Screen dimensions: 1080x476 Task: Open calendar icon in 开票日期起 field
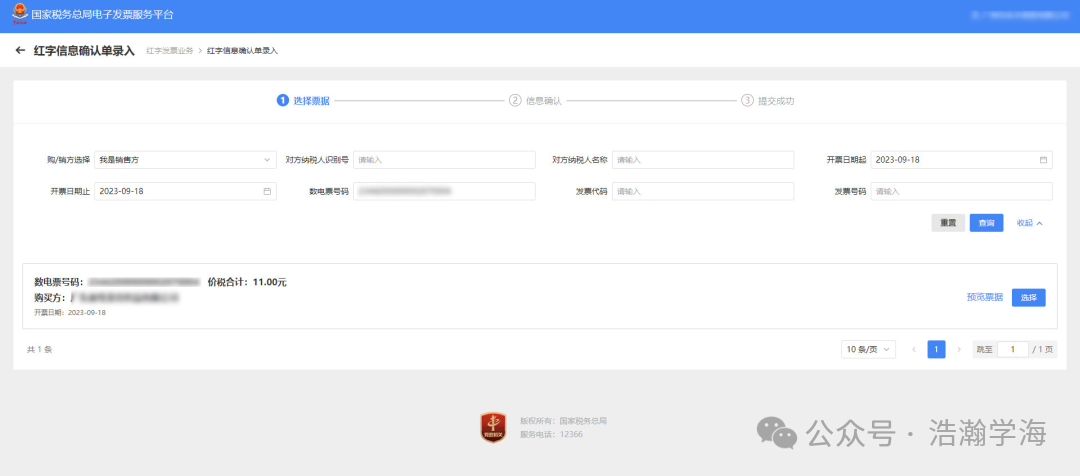tap(1043, 160)
